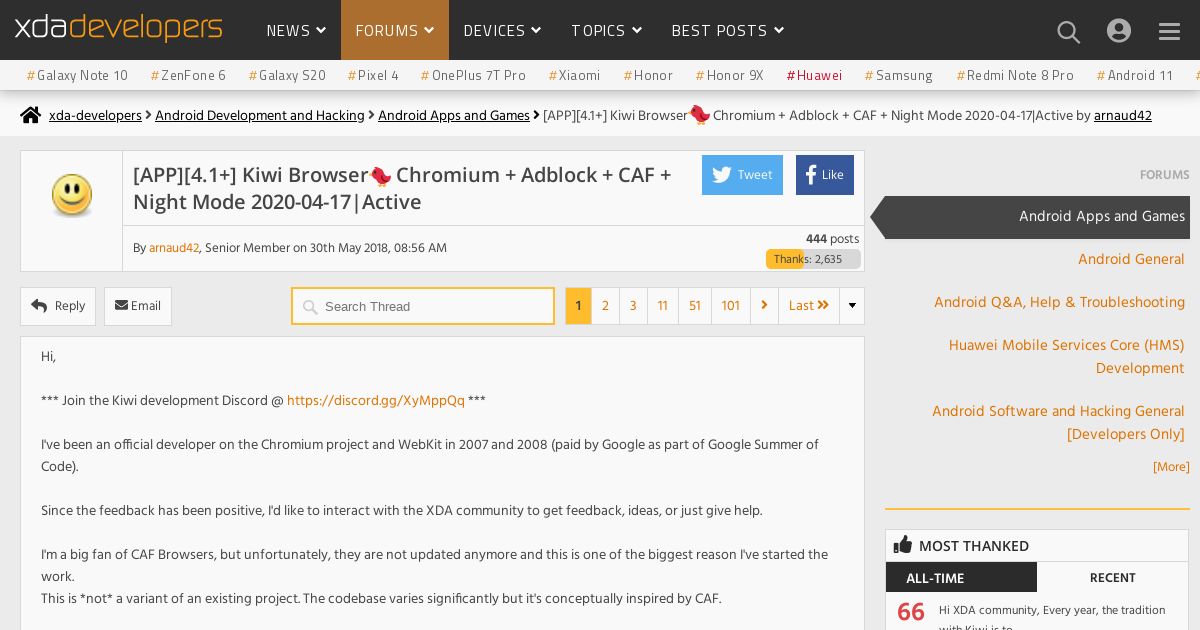Select the #Android 11 tag
Screen dimensions: 1200x630
click(x=1134, y=75)
